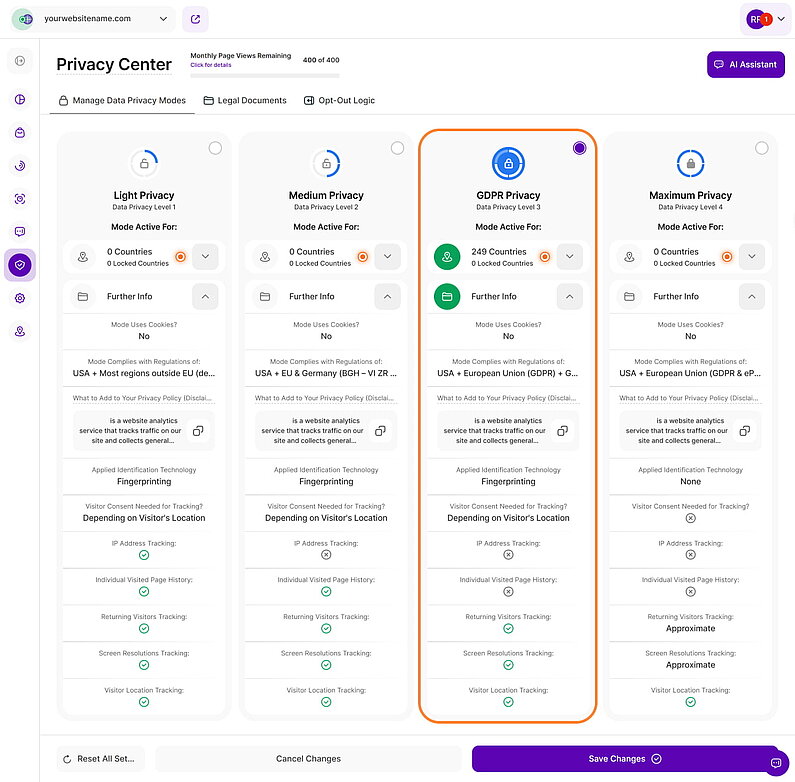
Task: Switch to the Opt-Out Logic tab
Action: tap(338, 101)
